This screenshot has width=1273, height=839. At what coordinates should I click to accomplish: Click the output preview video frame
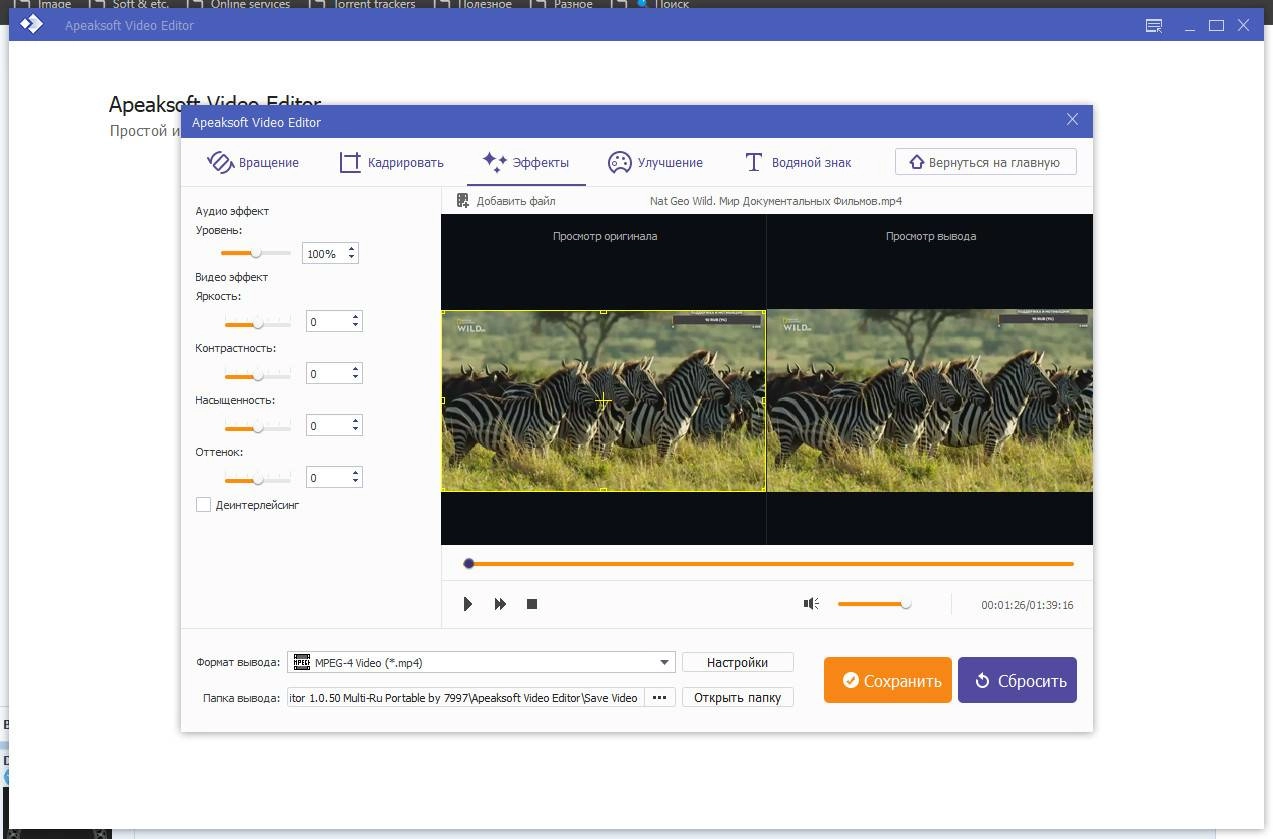930,401
